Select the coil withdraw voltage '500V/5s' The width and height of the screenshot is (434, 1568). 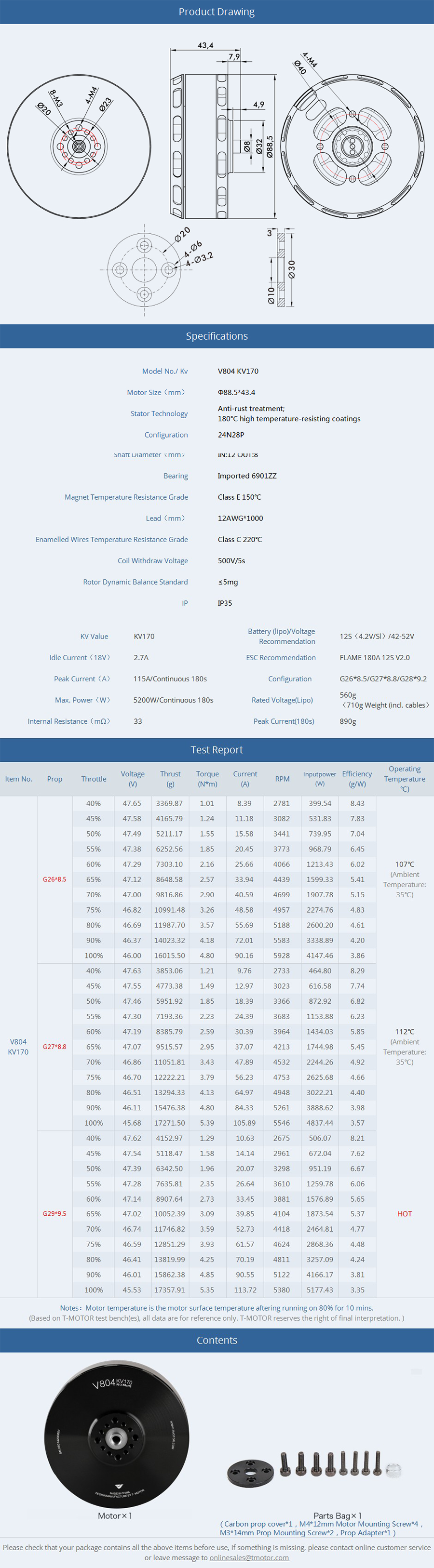(x=231, y=561)
